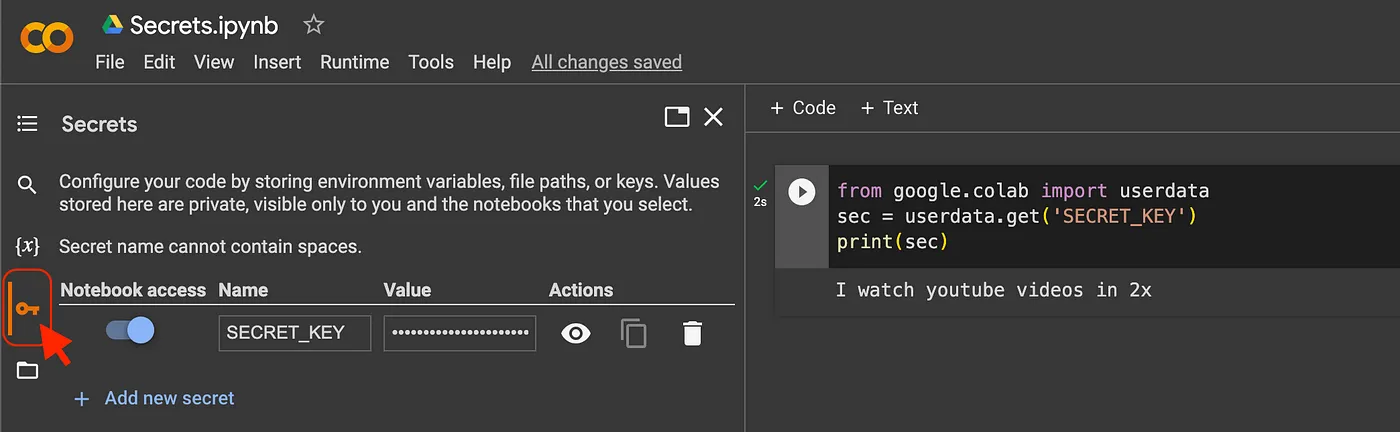
Task: Click the Colab logo
Action: pyautogui.click(x=47, y=39)
